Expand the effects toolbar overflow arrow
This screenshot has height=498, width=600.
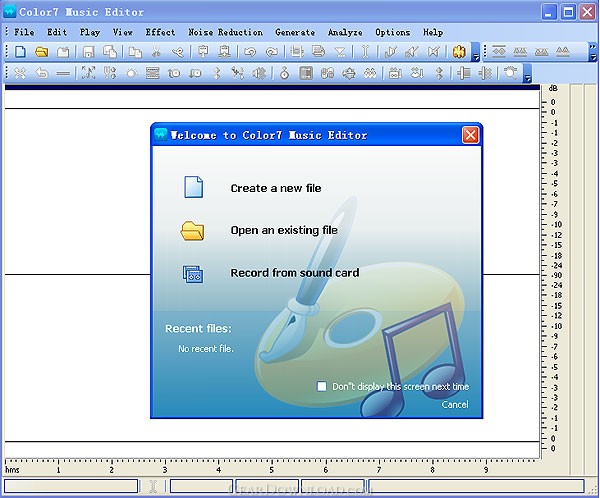(x=528, y=73)
